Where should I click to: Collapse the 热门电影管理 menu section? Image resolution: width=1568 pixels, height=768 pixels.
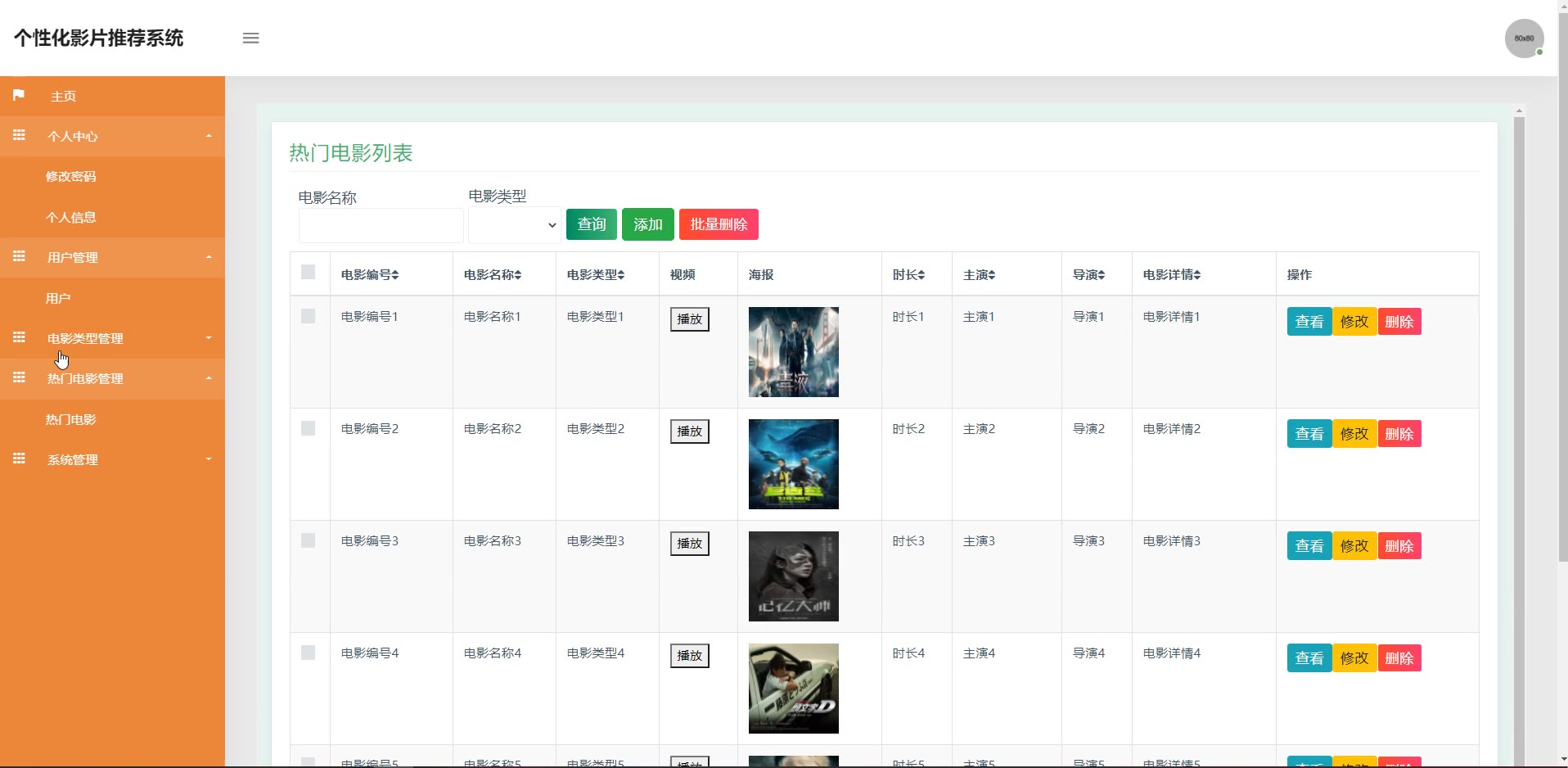(112, 378)
